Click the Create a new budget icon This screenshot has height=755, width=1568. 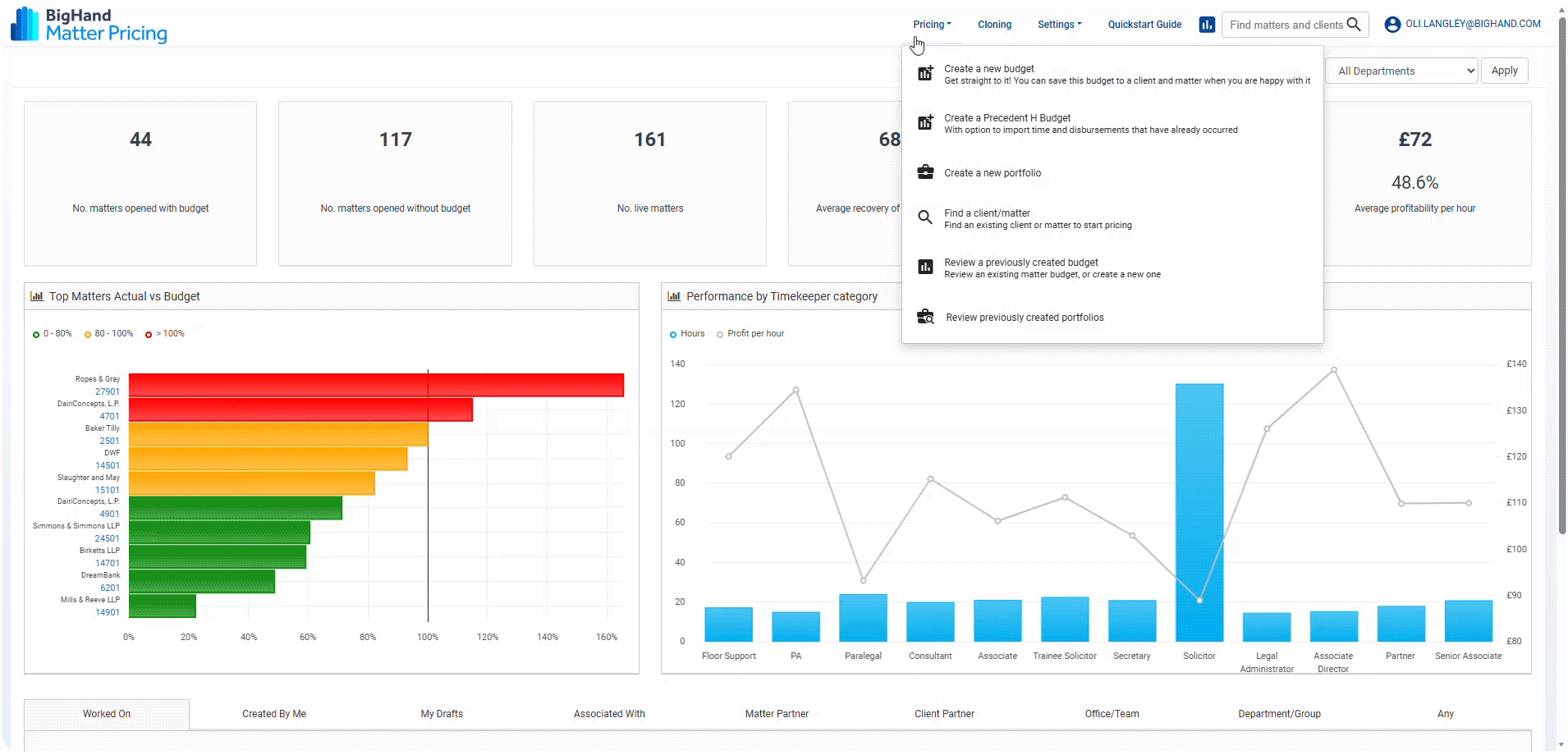click(x=925, y=73)
